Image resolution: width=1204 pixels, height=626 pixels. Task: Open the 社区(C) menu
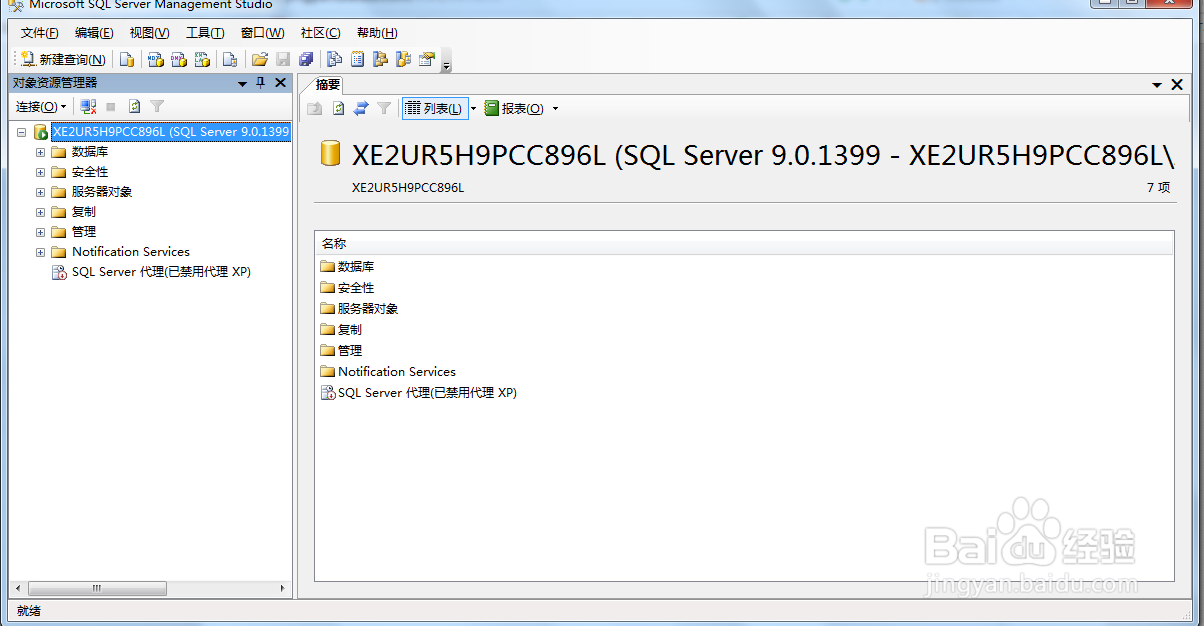[320, 33]
